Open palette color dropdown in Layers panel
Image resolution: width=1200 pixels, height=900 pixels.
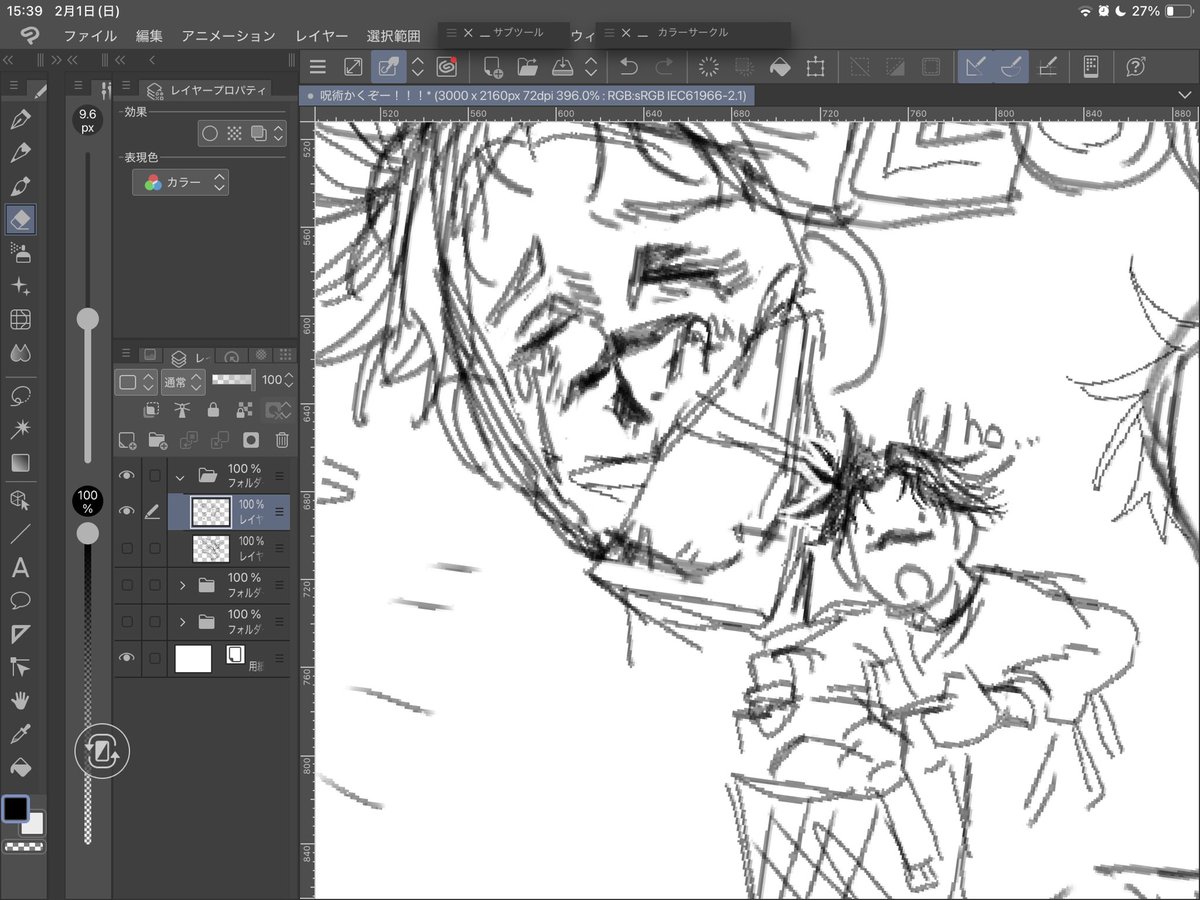pyautogui.click(x=136, y=381)
